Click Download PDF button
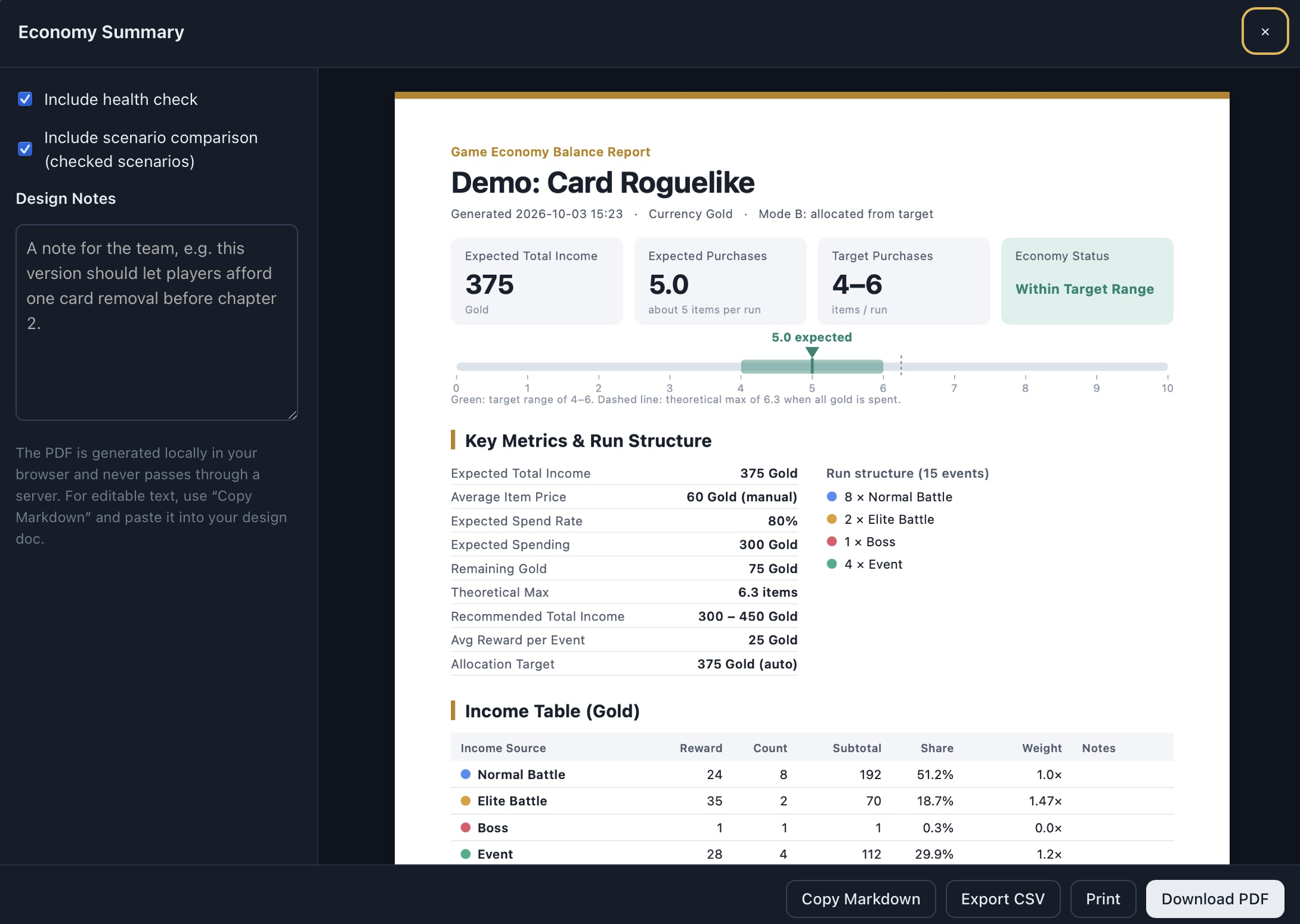The height and width of the screenshot is (924, 1300). coord(1215,899)
